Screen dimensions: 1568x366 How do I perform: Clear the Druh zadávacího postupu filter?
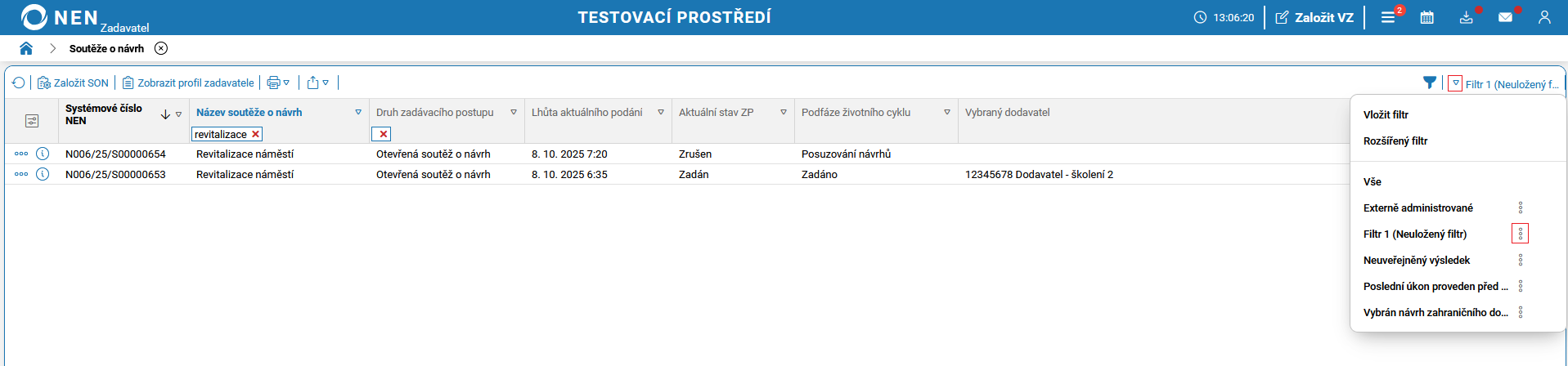point(383,134)
